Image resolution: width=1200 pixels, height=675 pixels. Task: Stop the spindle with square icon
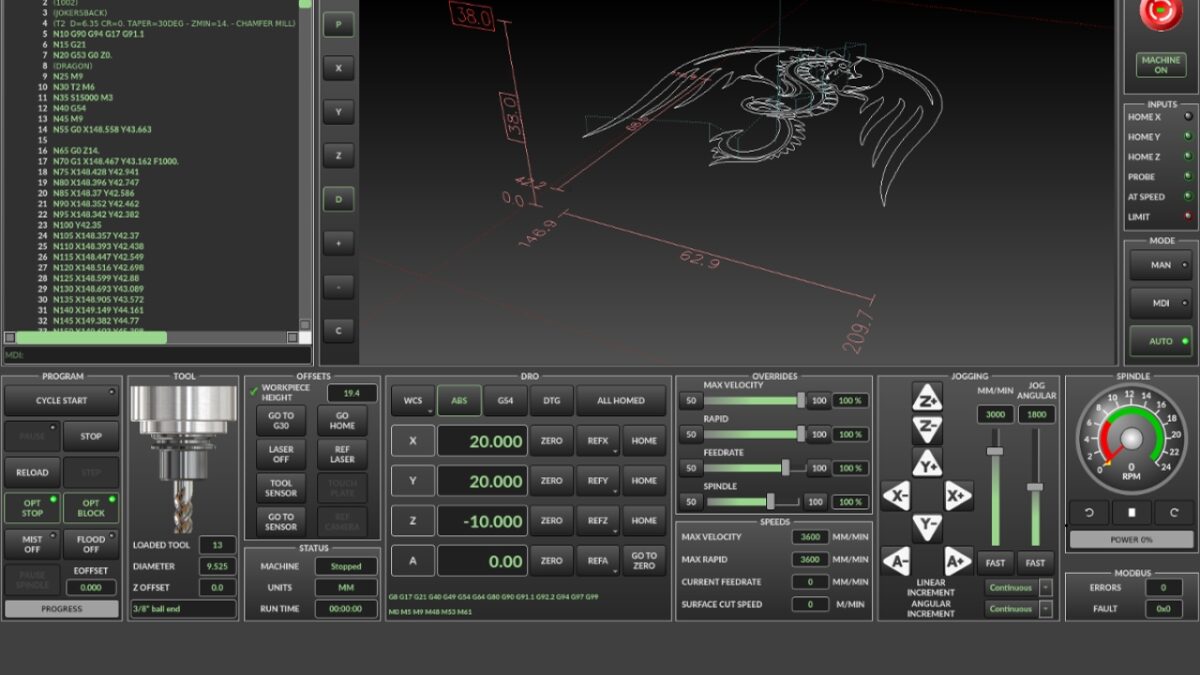tap(1132, 513)
